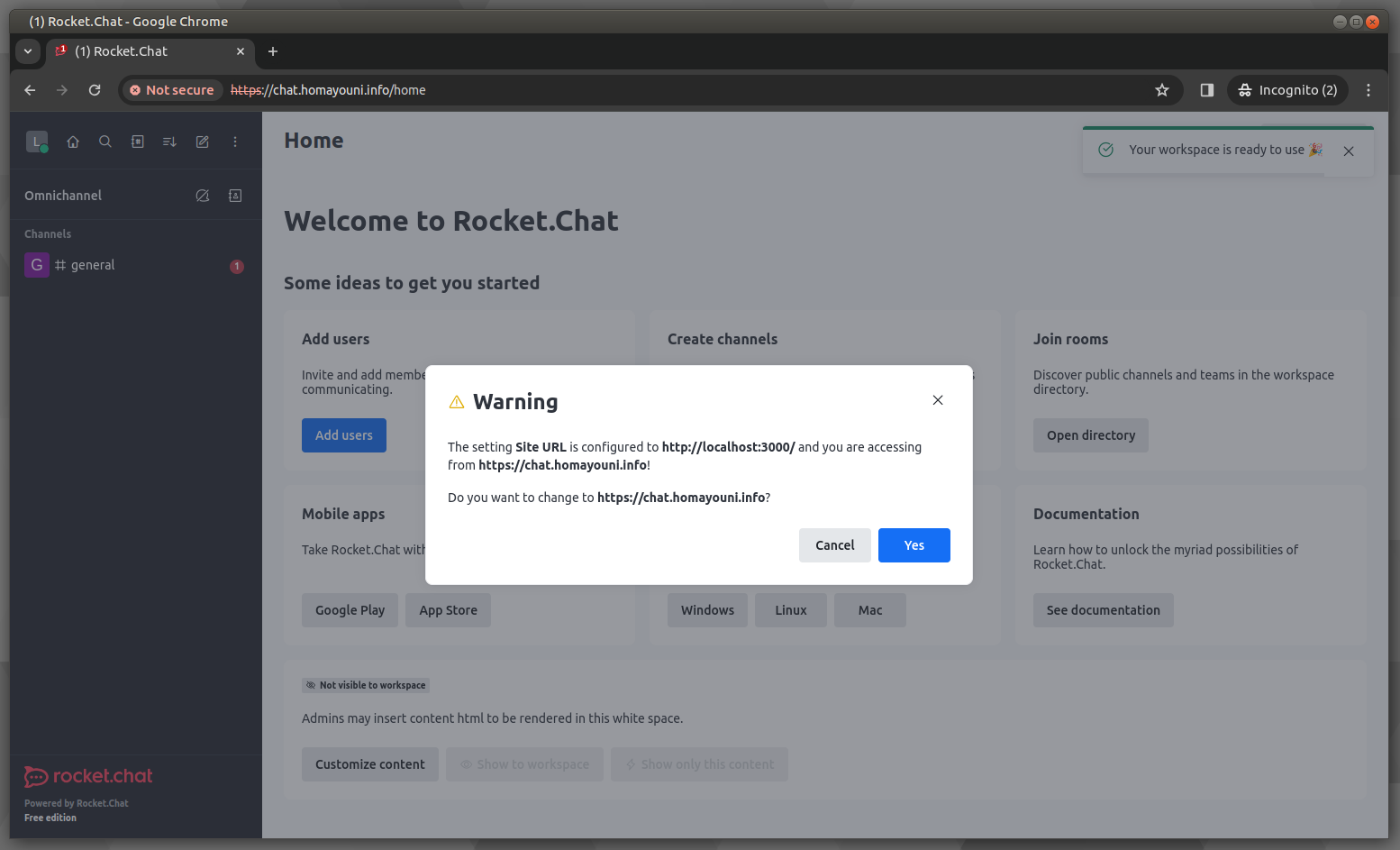The height and width of the screenshot is (850, 1400).
Task: Open Incognito (2) profile button
Action: coord(1287,90)
